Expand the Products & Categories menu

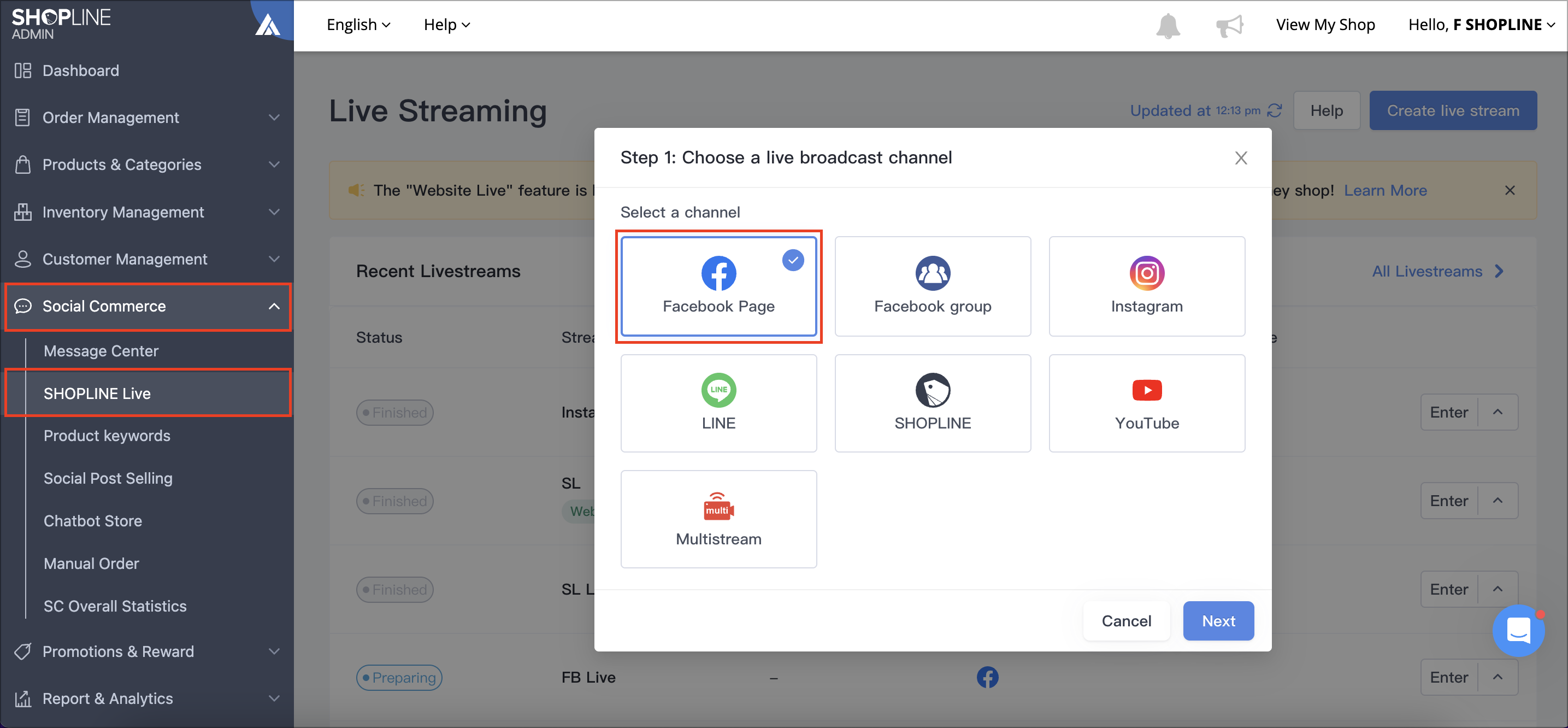click(x=274, y=165)
